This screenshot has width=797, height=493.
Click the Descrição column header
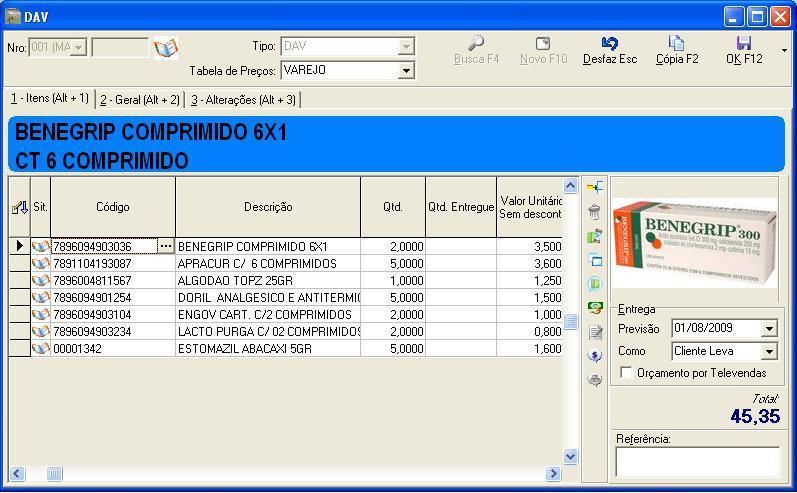[268, 207]
